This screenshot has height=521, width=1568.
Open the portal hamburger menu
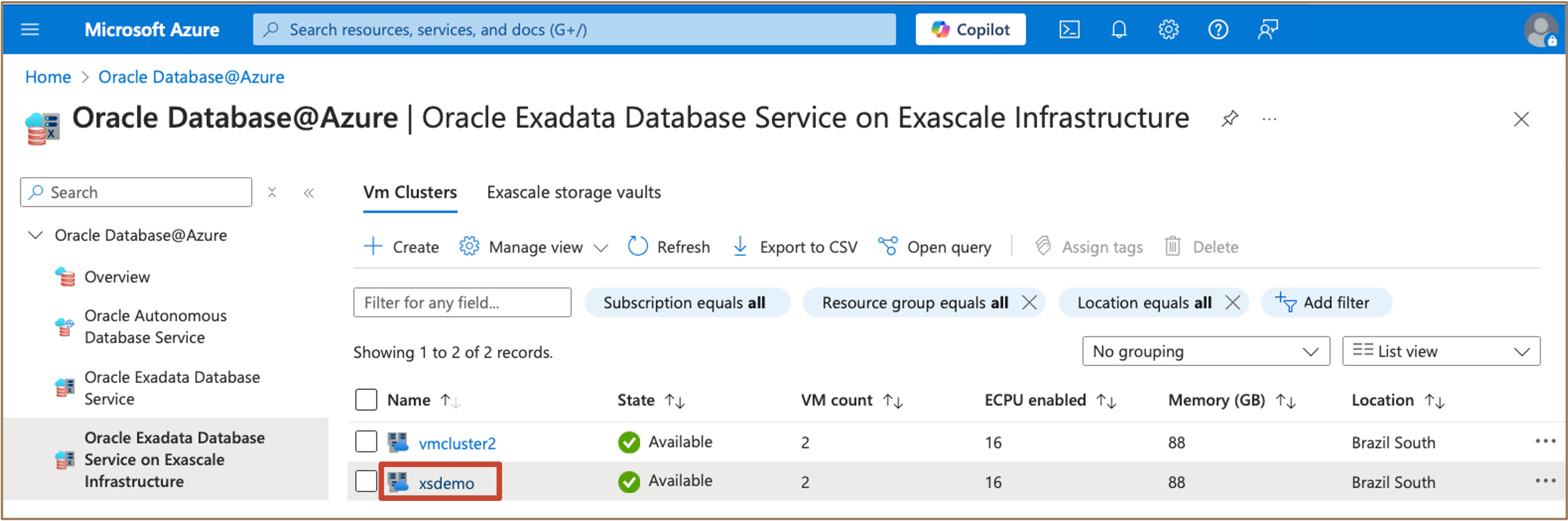(x=30, y=29)
